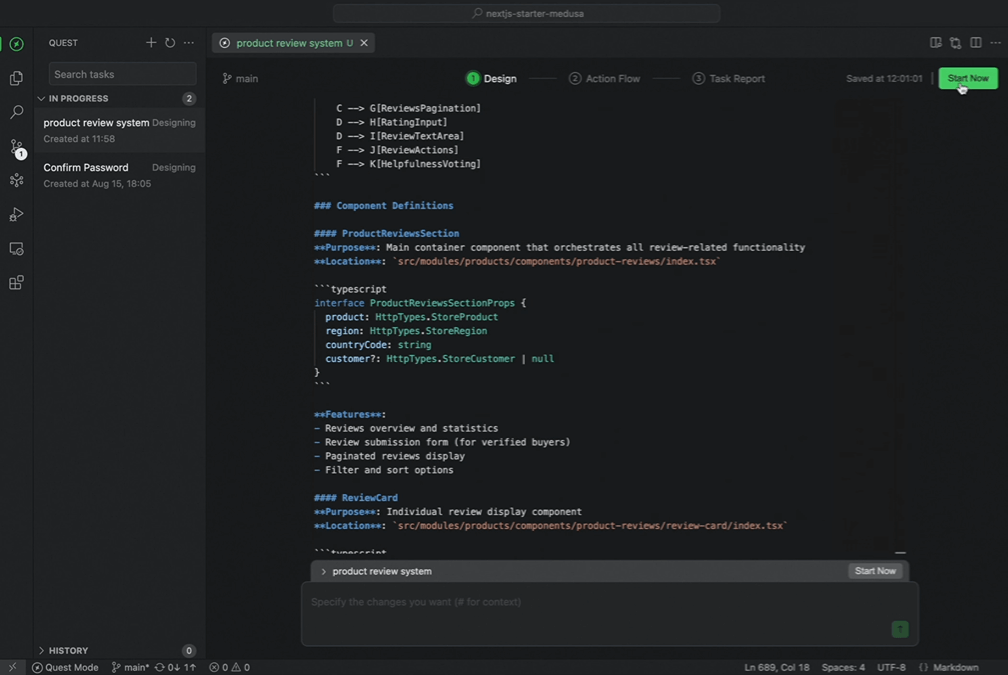Open the Explorer files icon

tap(17, 78)
